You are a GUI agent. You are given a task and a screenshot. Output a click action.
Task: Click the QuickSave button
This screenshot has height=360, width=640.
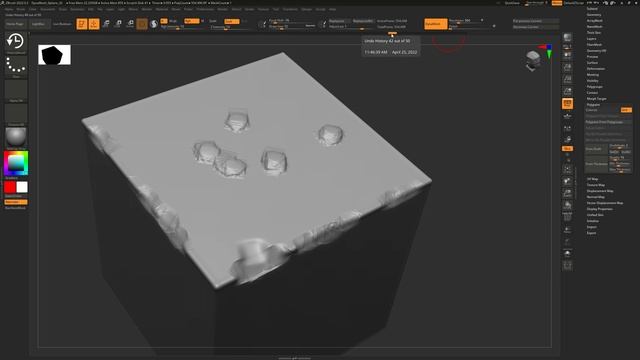(512, 3)
